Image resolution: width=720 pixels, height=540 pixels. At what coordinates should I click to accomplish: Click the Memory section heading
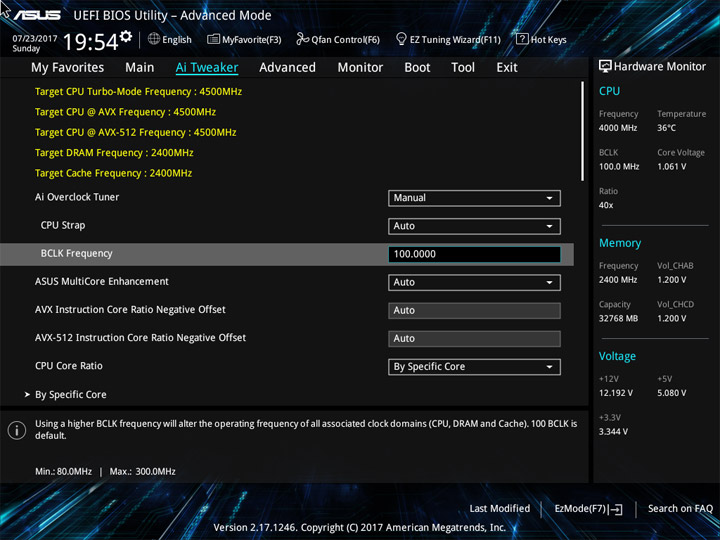(620, 243)
